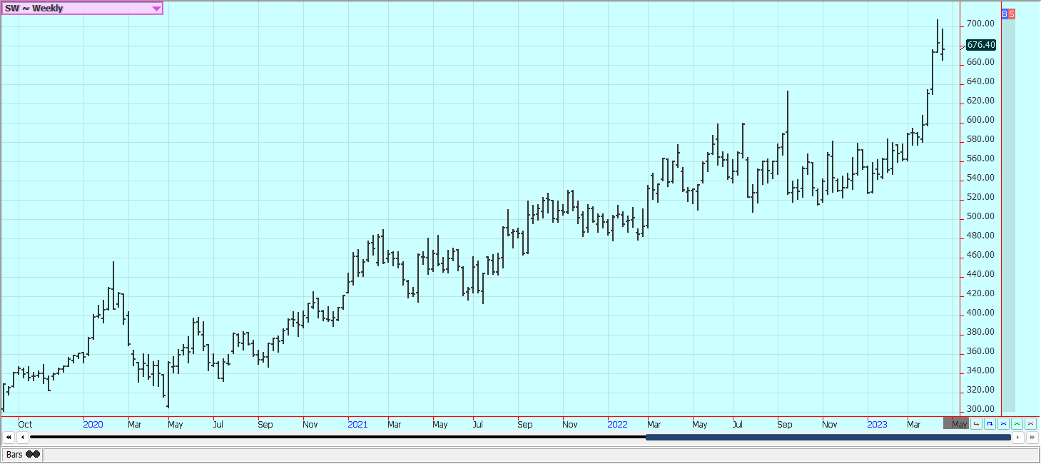This screenshot has height=464, width=1042.
Task: Click the first Oct label on the time axis
Action: point(25,423)
